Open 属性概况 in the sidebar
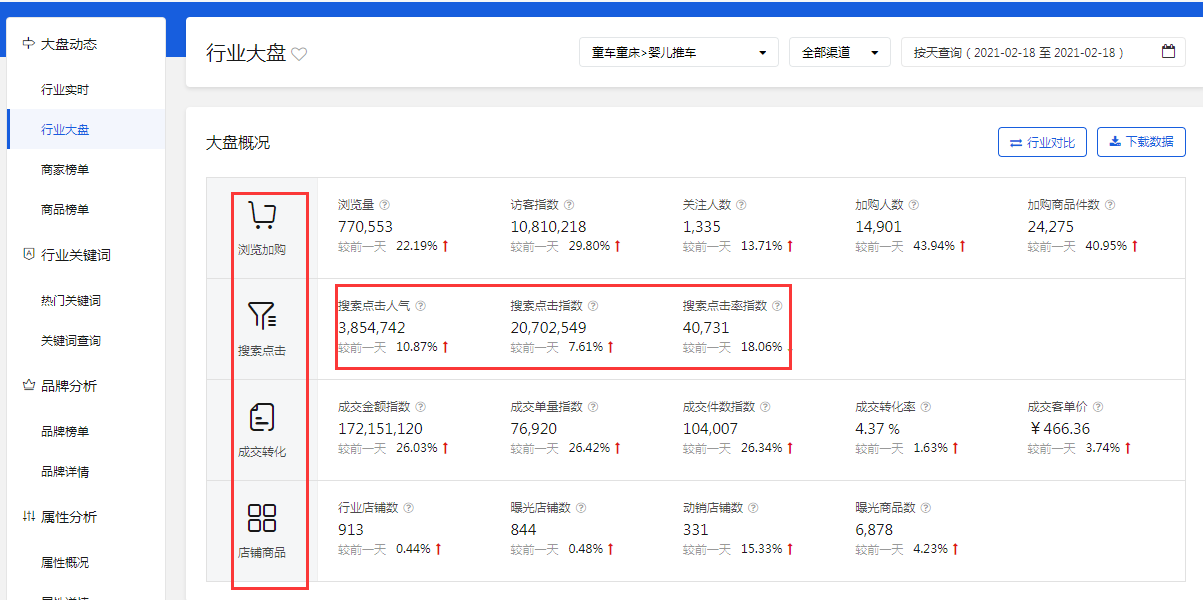Image resolution: width=1203 pixels, height=600 pixels. point(65,563)
